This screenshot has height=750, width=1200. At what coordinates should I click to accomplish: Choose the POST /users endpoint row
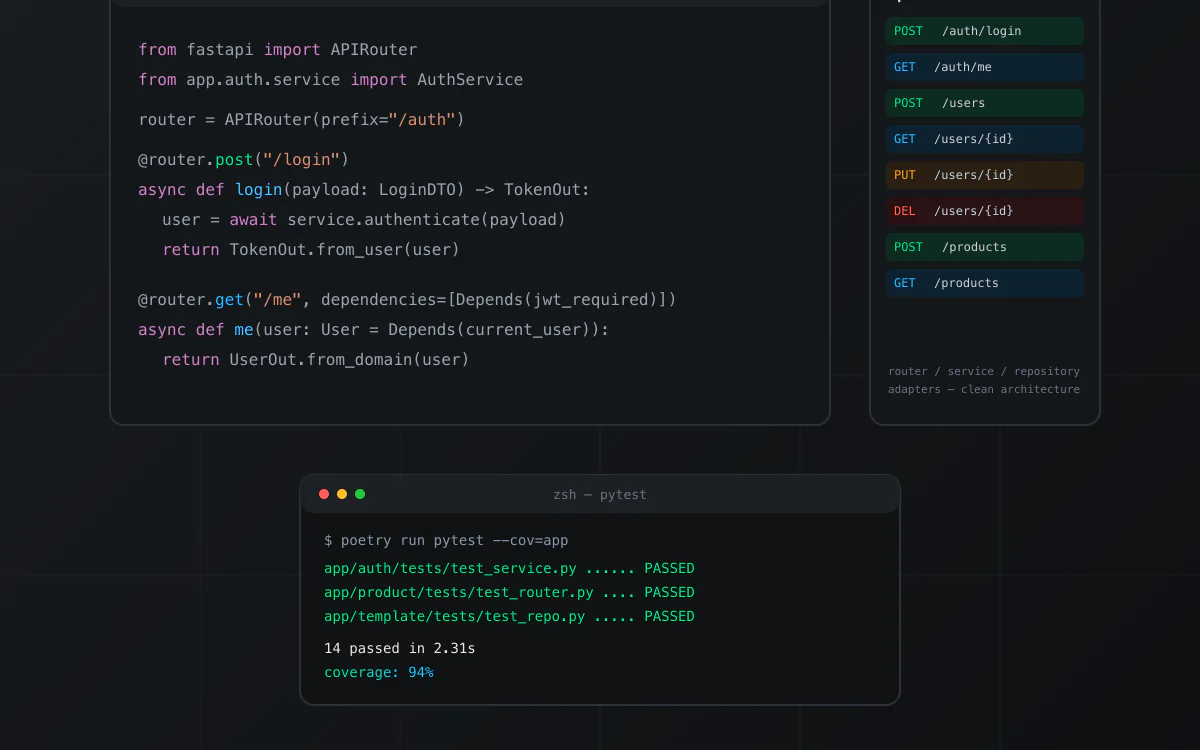[x=985, y=103]
